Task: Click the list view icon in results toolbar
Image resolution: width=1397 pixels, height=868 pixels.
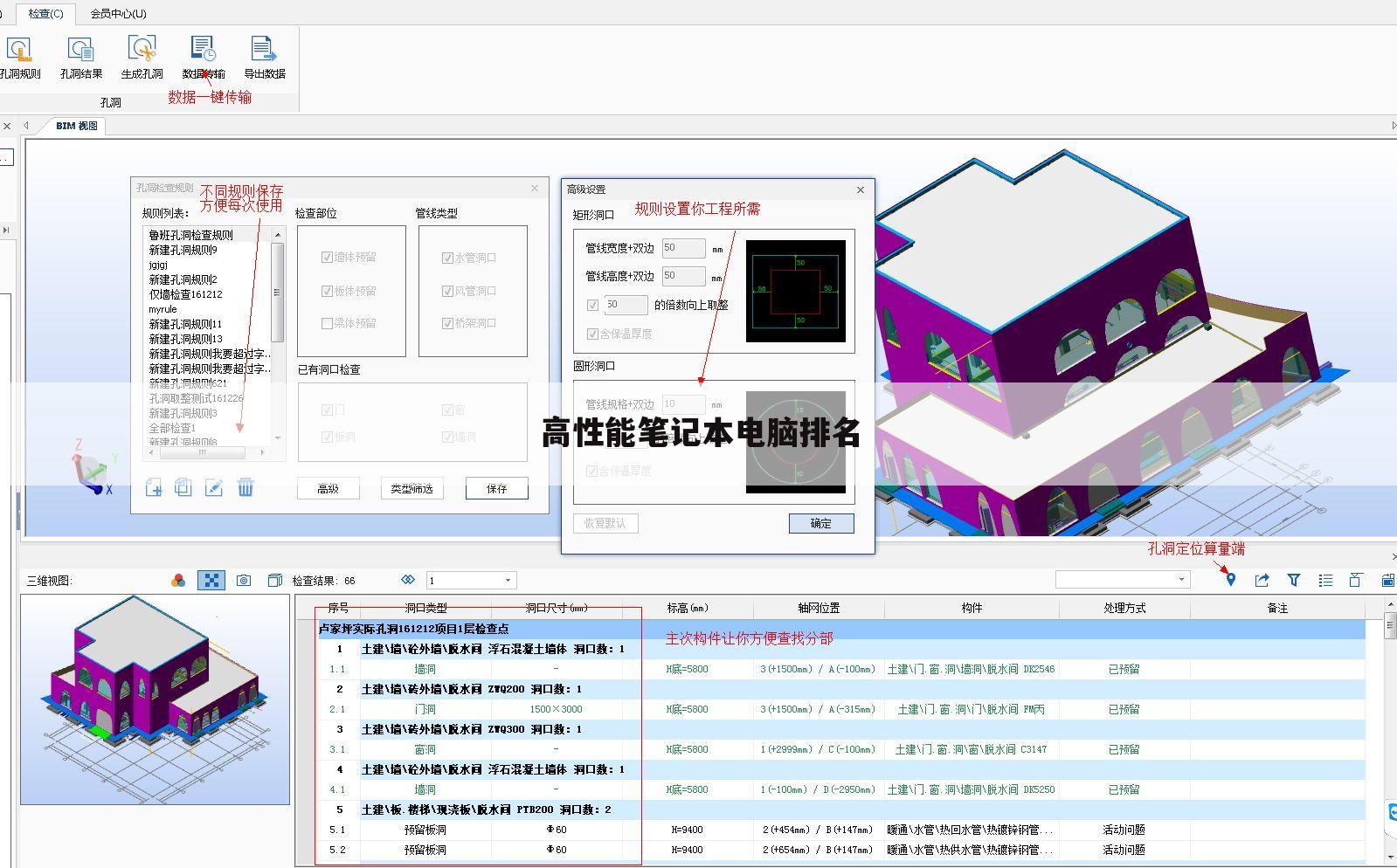Action: [1325, 580]
